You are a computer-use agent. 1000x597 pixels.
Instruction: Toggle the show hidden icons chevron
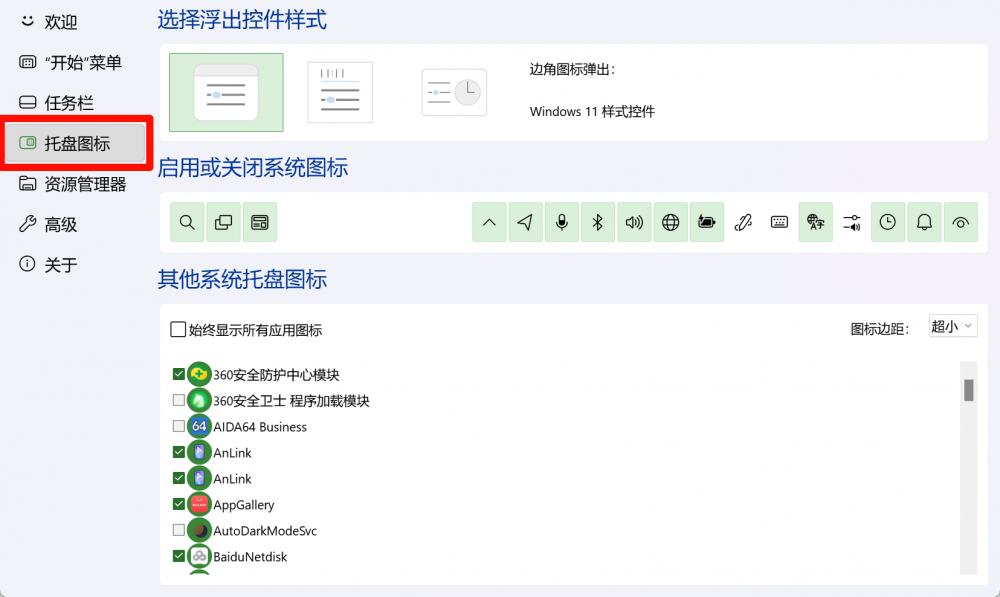(489, 223)
